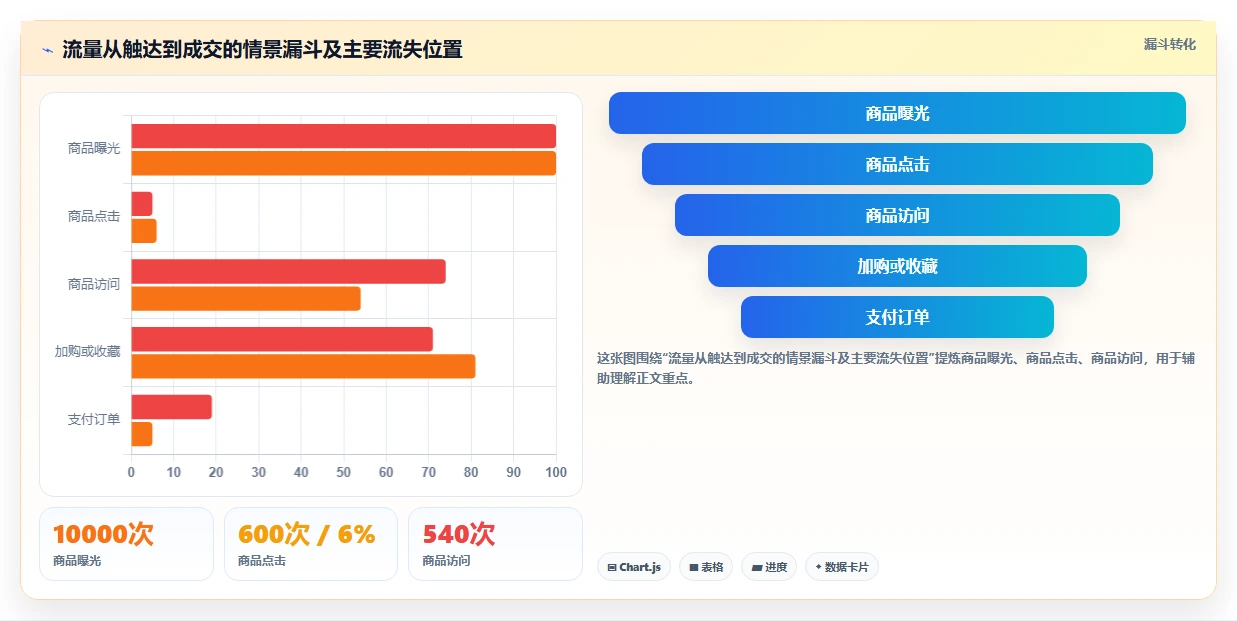Click the chart axis label 商品访问
Image resolution: width=1237 pixels, height=621 pixels.
click(94, 284)
